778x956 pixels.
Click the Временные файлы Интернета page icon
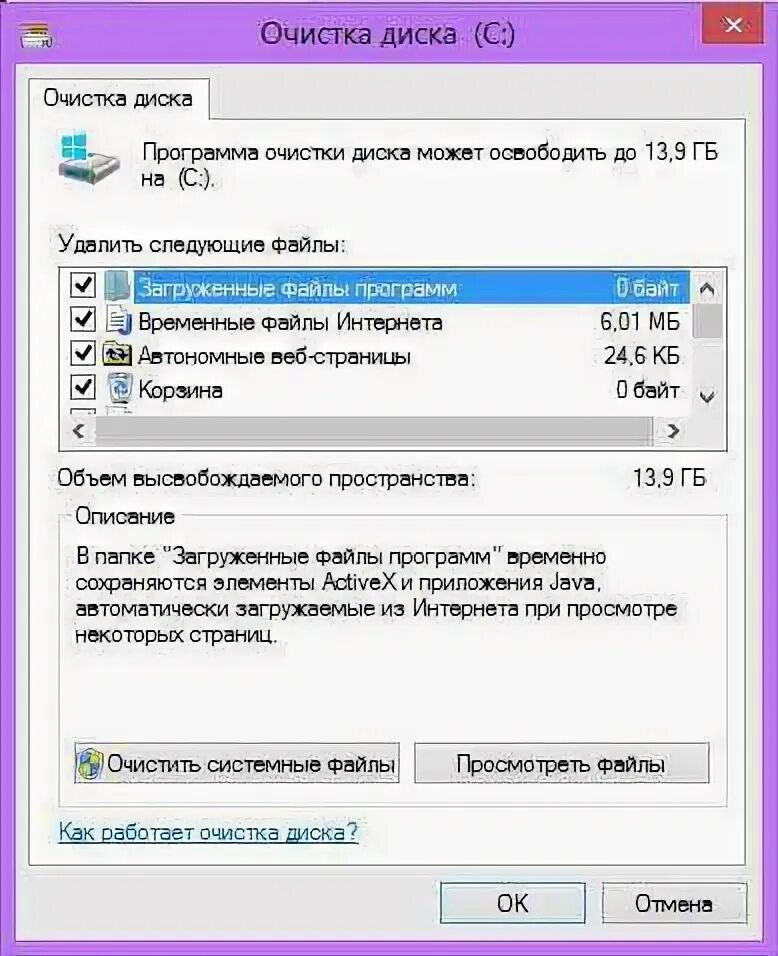pyautogui.click(x=118, y=320)
